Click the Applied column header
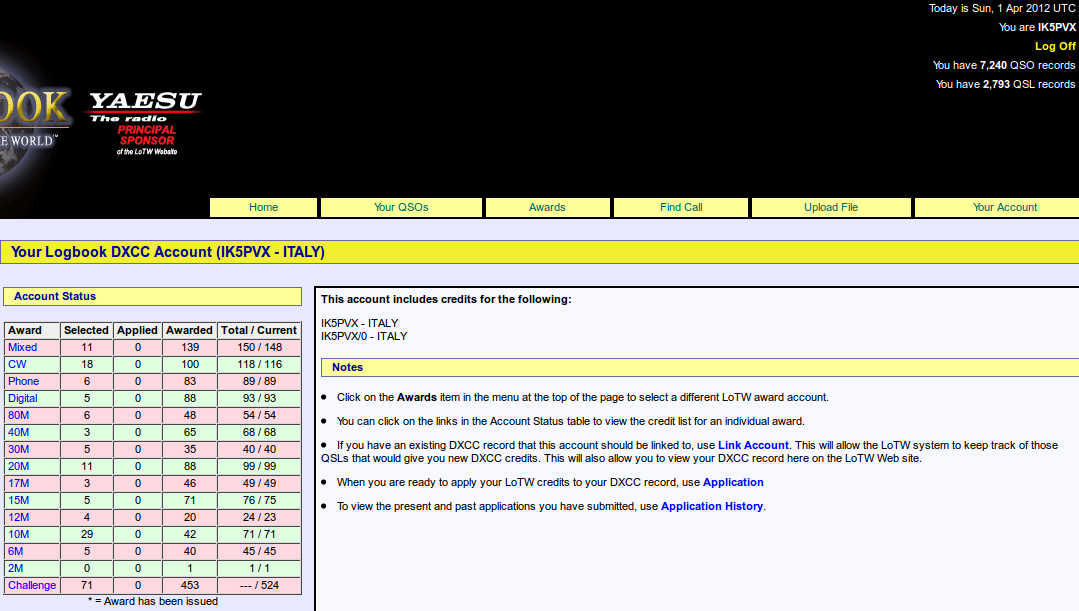The width and height of the screenshot is (1079, 611). [138, 330]
